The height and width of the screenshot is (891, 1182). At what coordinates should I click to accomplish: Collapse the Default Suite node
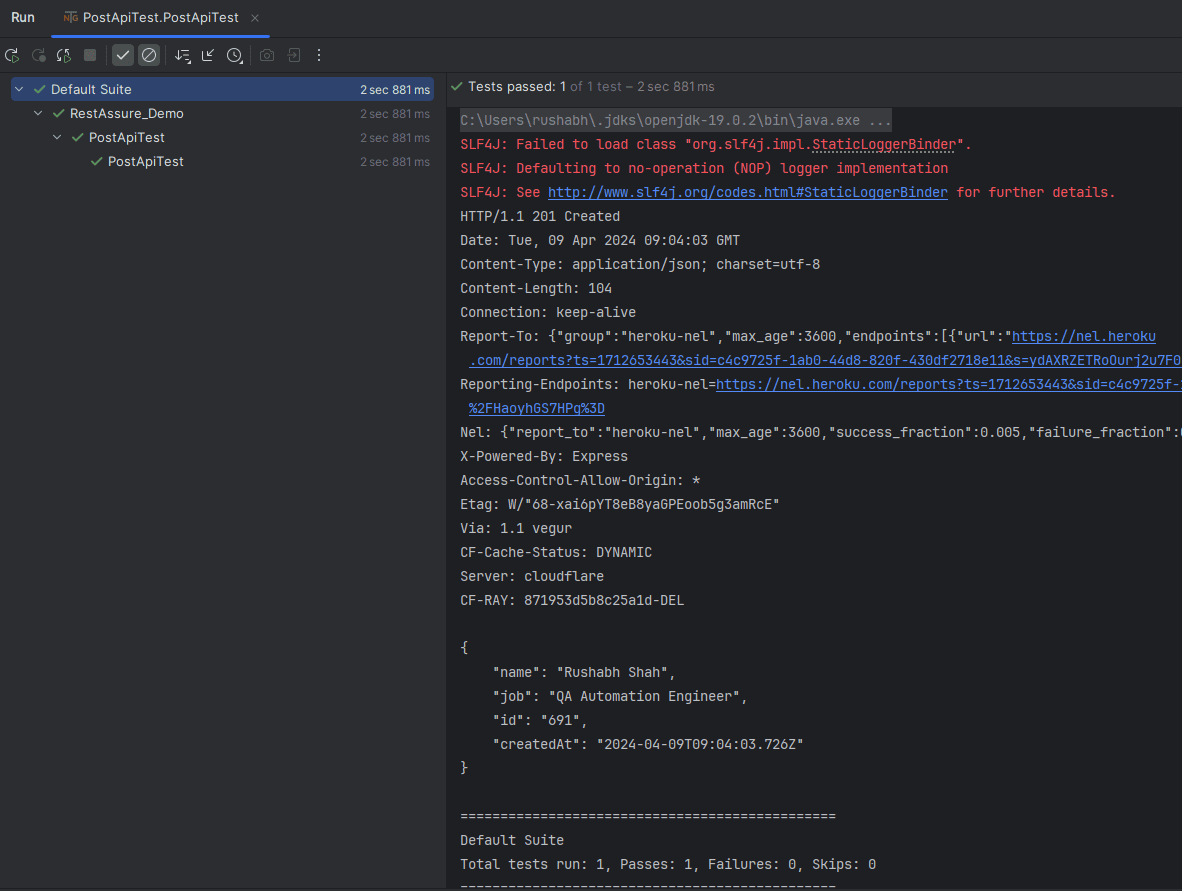[20, 90]
